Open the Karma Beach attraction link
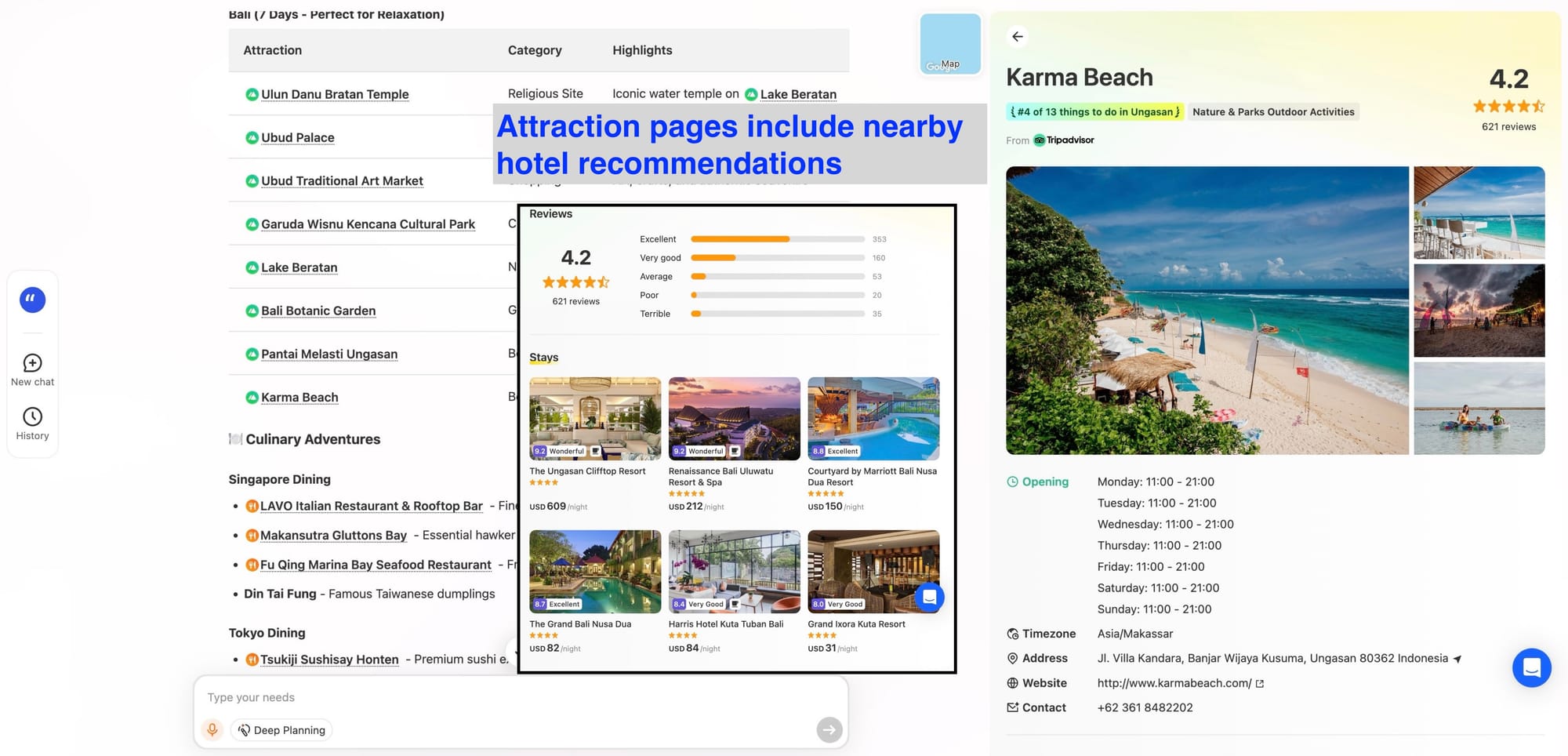Screen dimensions: 1568x756 (299, 398)
